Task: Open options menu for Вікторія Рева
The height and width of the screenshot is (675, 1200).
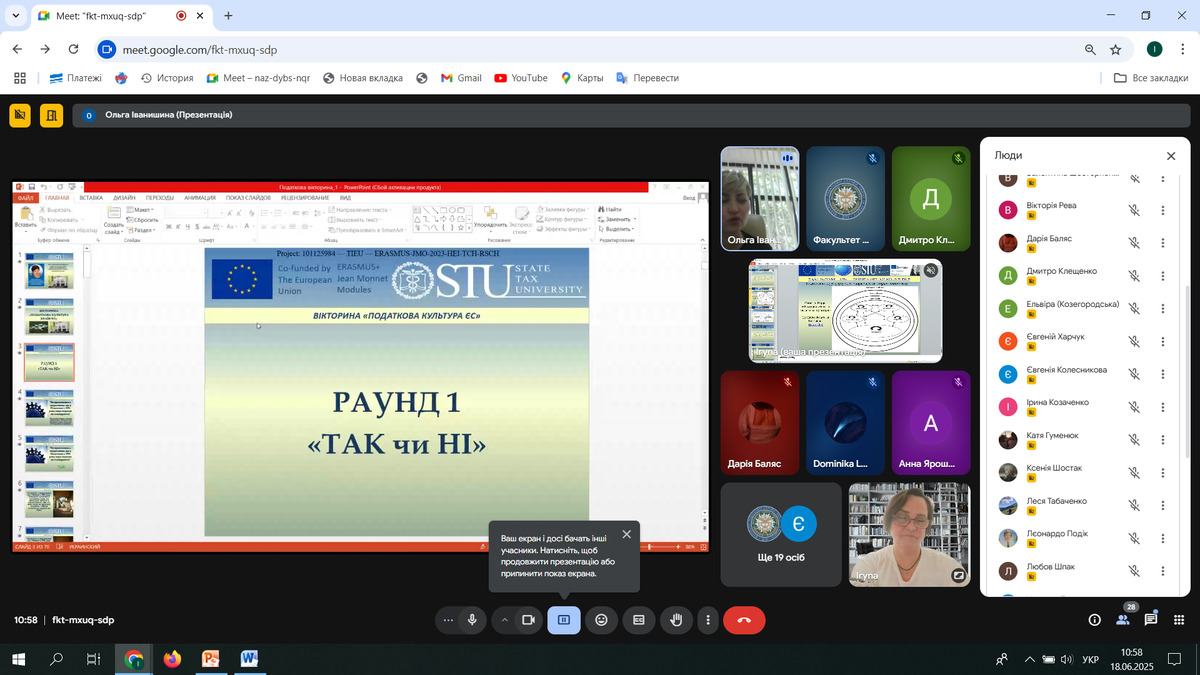Action: coord(1163,210)
